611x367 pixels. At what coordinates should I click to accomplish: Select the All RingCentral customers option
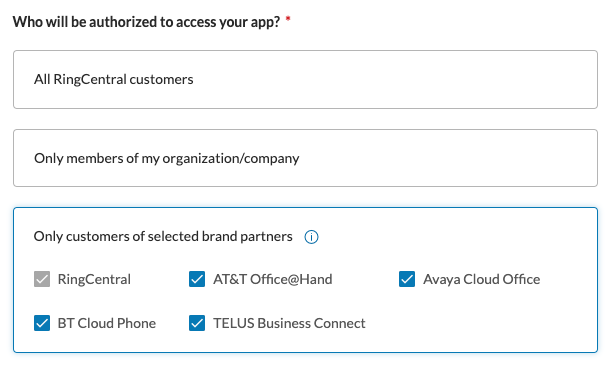(x=305, y=79)
